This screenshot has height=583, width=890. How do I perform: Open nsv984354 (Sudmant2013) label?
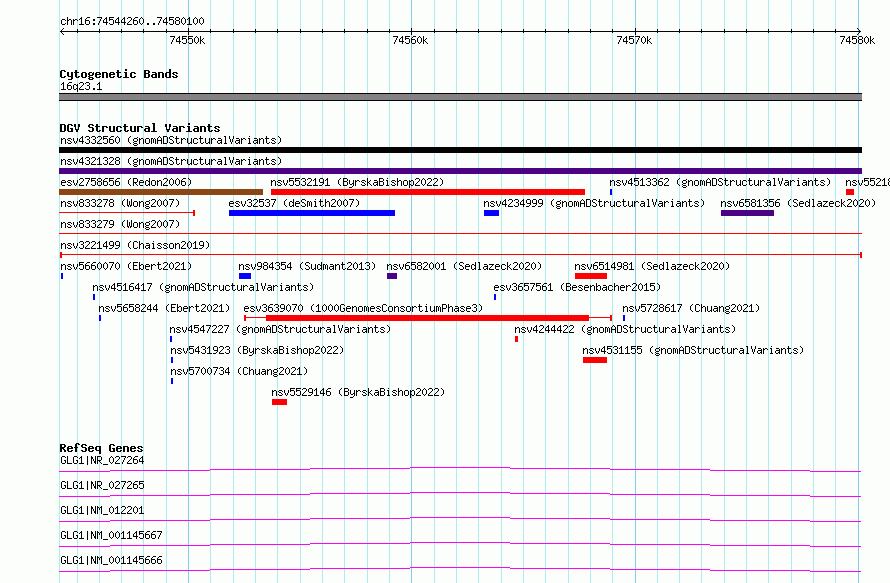[307, 266]
